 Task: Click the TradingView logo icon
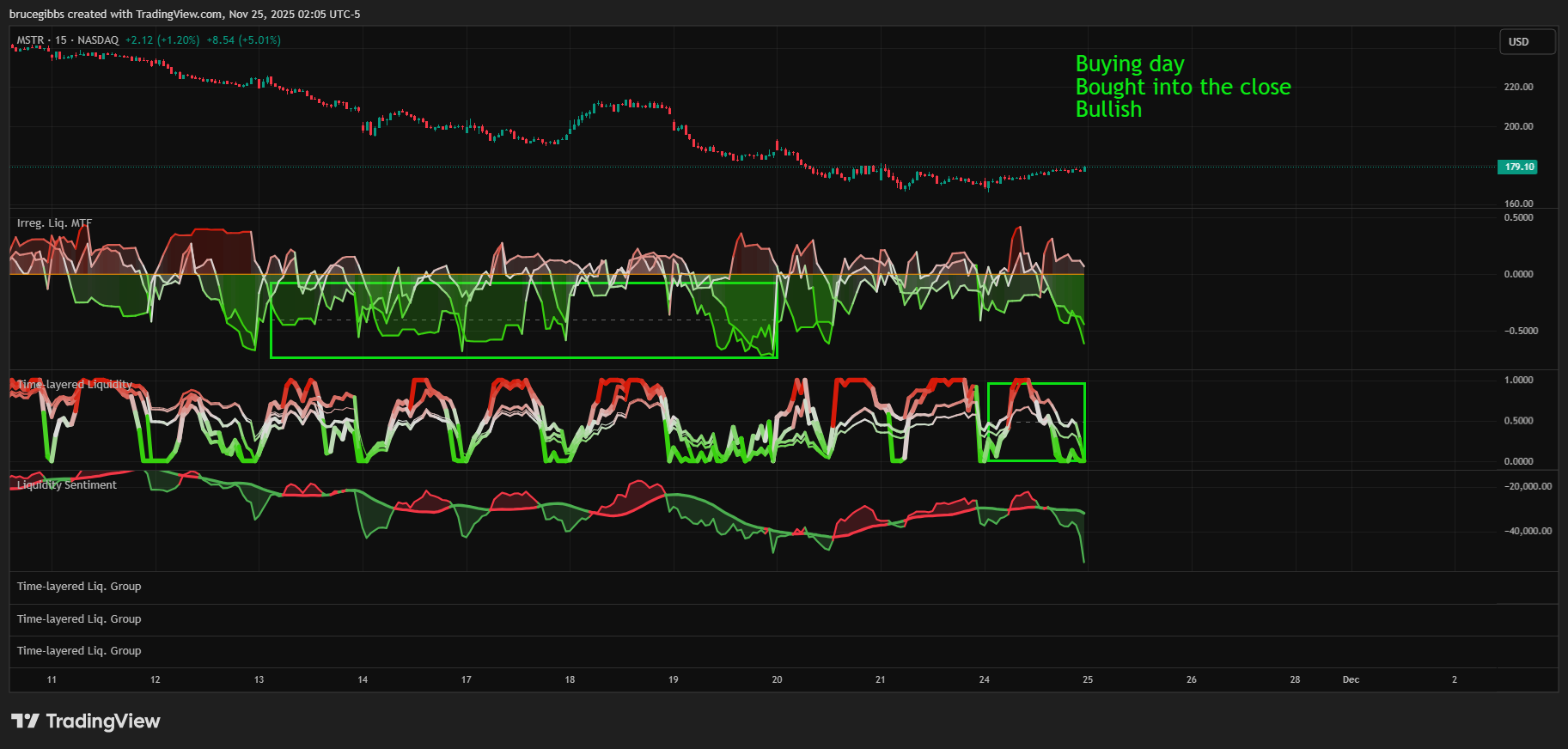(26, 721)
